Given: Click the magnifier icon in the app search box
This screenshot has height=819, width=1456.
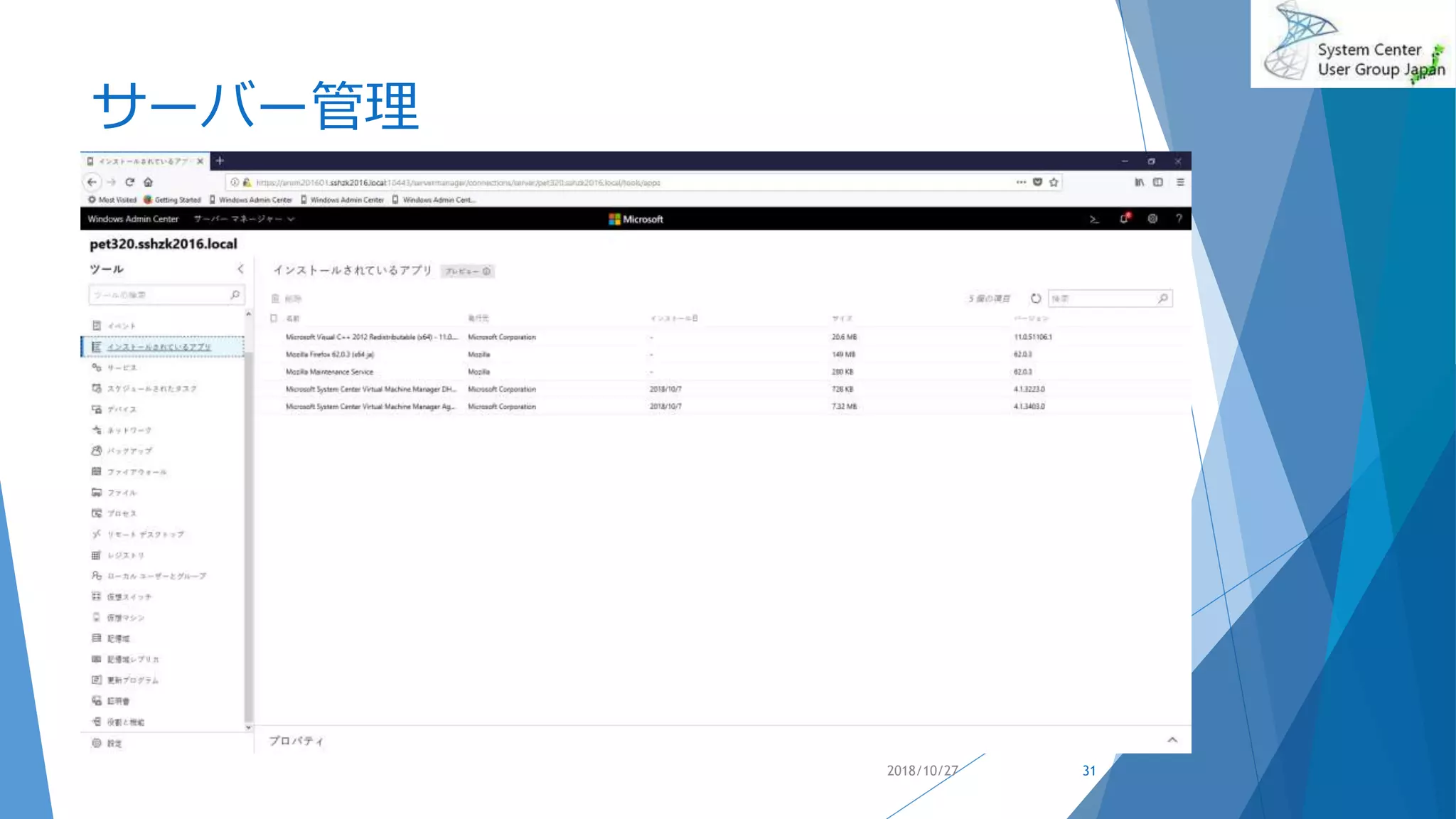Looking at the screenshot, I should click(1162, 299).
